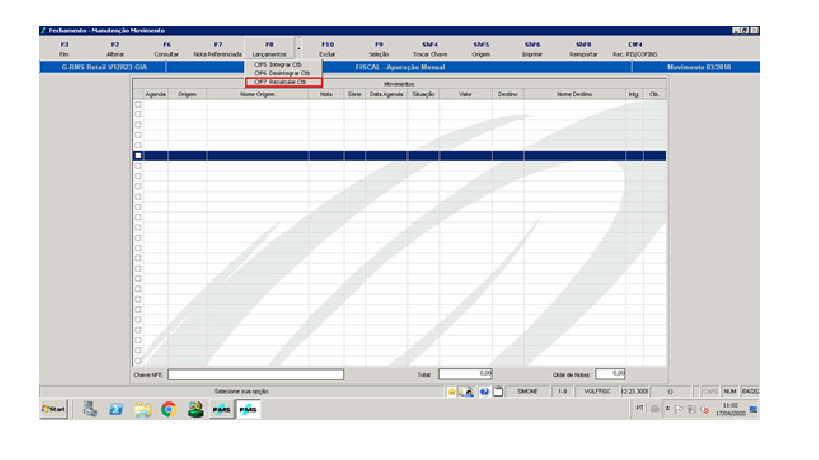Click the F10 Excluir toolbar button
819x460 pixels.
(x=327, y=49)
